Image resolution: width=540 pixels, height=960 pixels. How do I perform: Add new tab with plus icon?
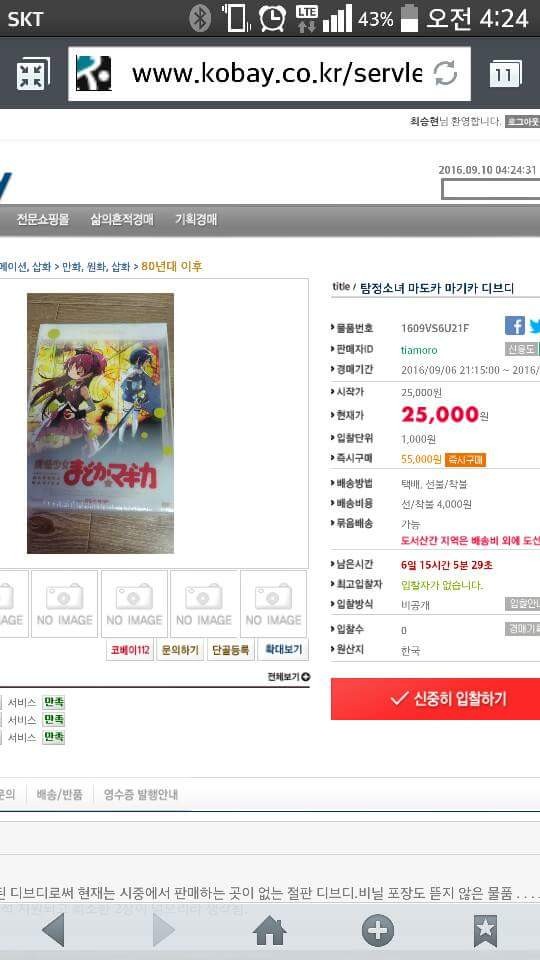click(x=378, y=931)
